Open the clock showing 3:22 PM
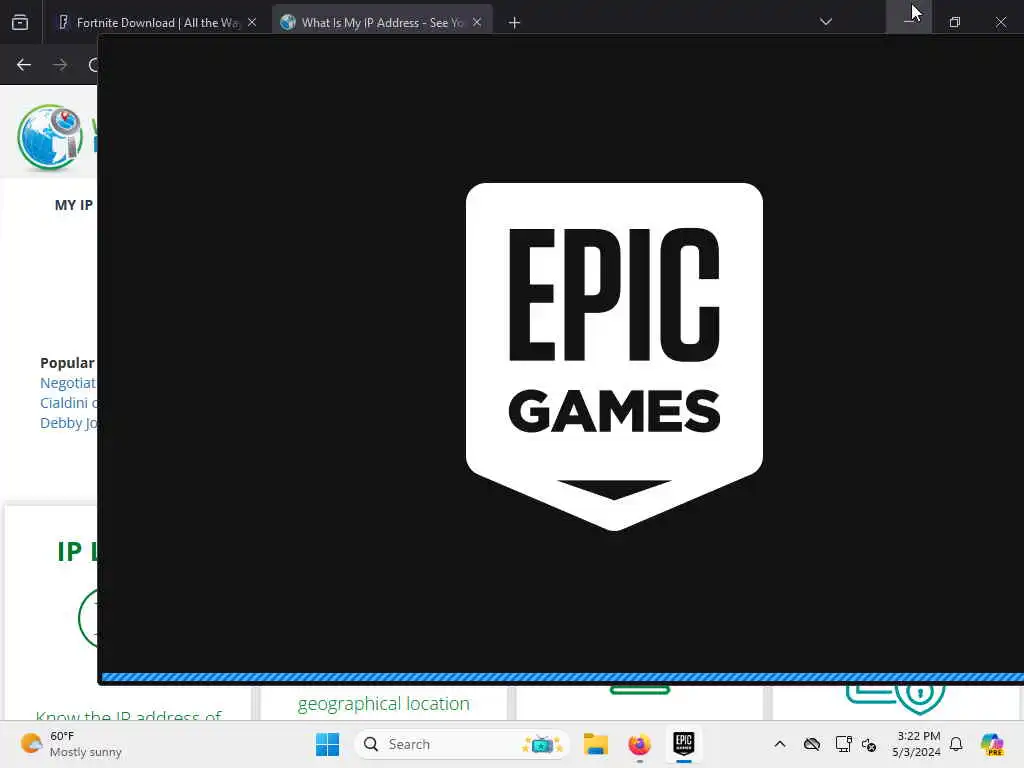The width and height of the screenshot is (1024, 768). coord(917,744)
